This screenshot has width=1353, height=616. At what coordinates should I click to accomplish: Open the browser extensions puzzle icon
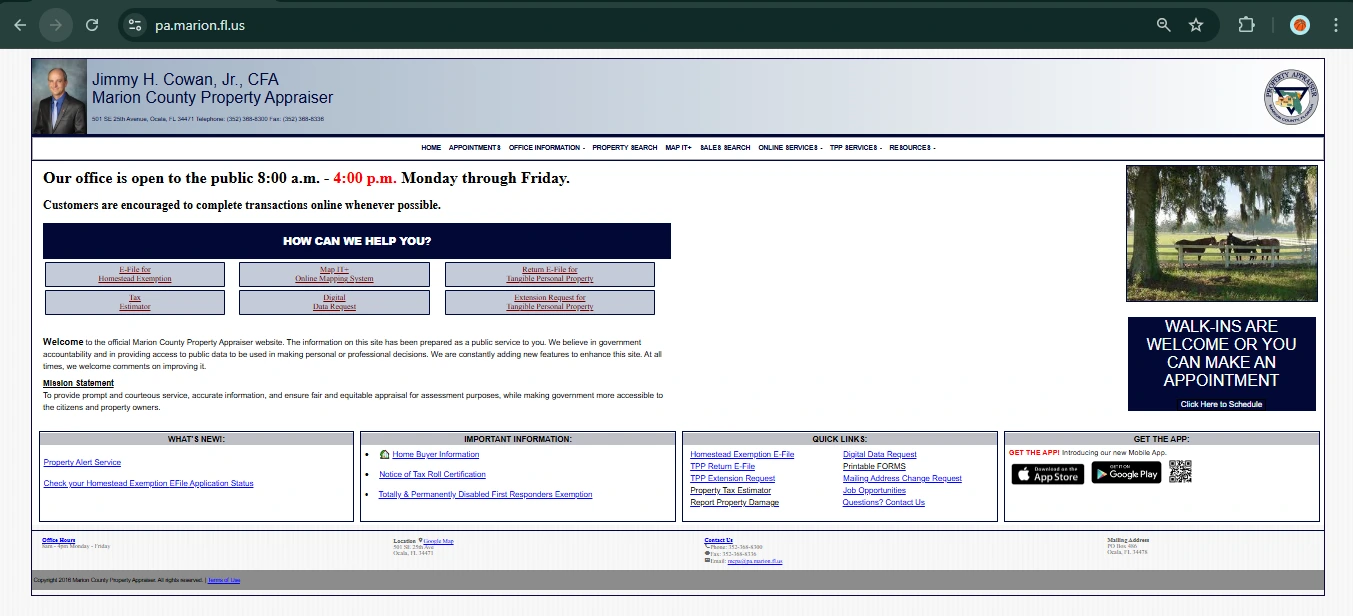click(x=1246, y=25)
